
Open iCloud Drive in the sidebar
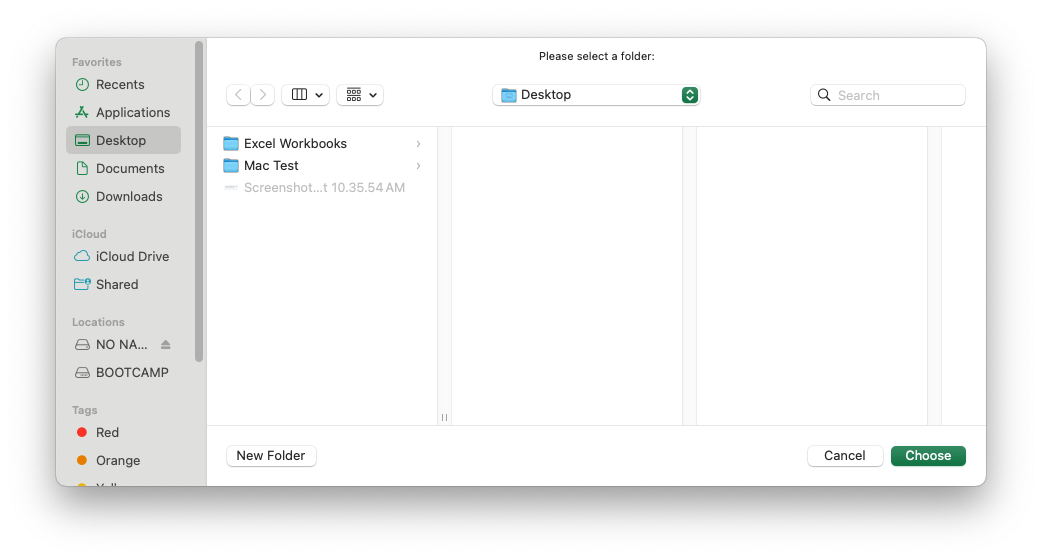coord(132,257)
